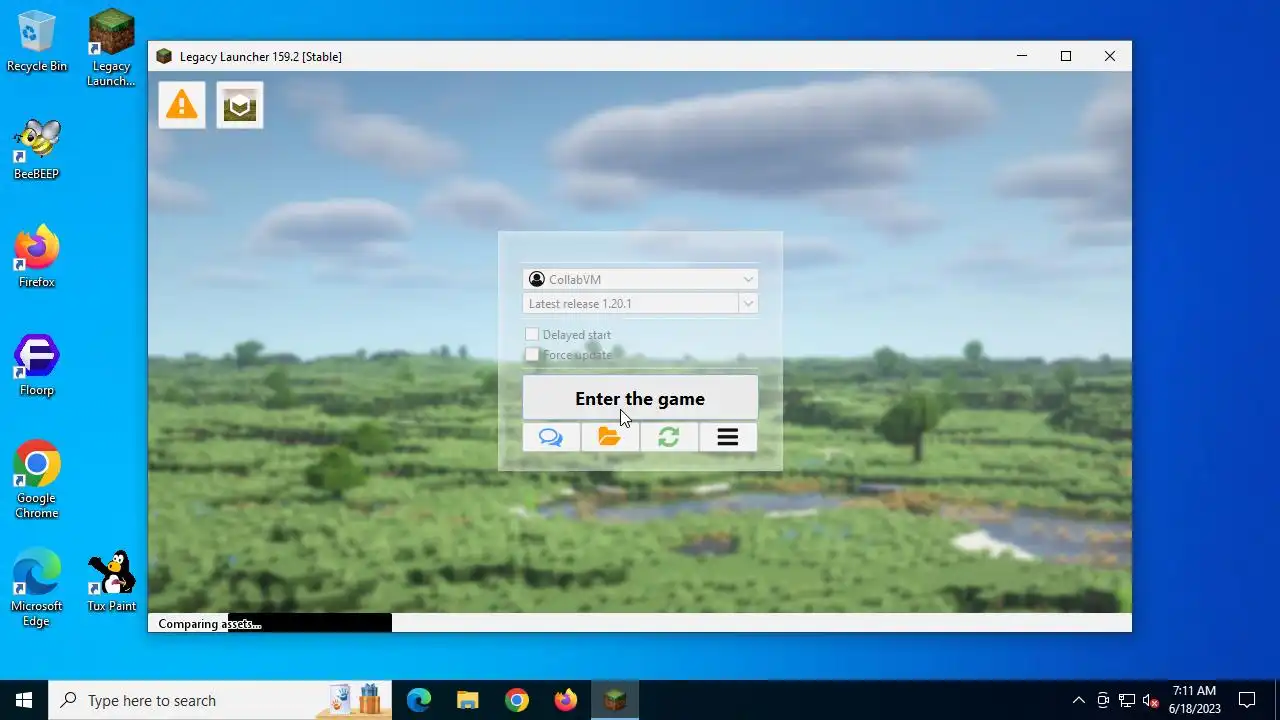Open the Windows Start menu

[x=24, y=700]
